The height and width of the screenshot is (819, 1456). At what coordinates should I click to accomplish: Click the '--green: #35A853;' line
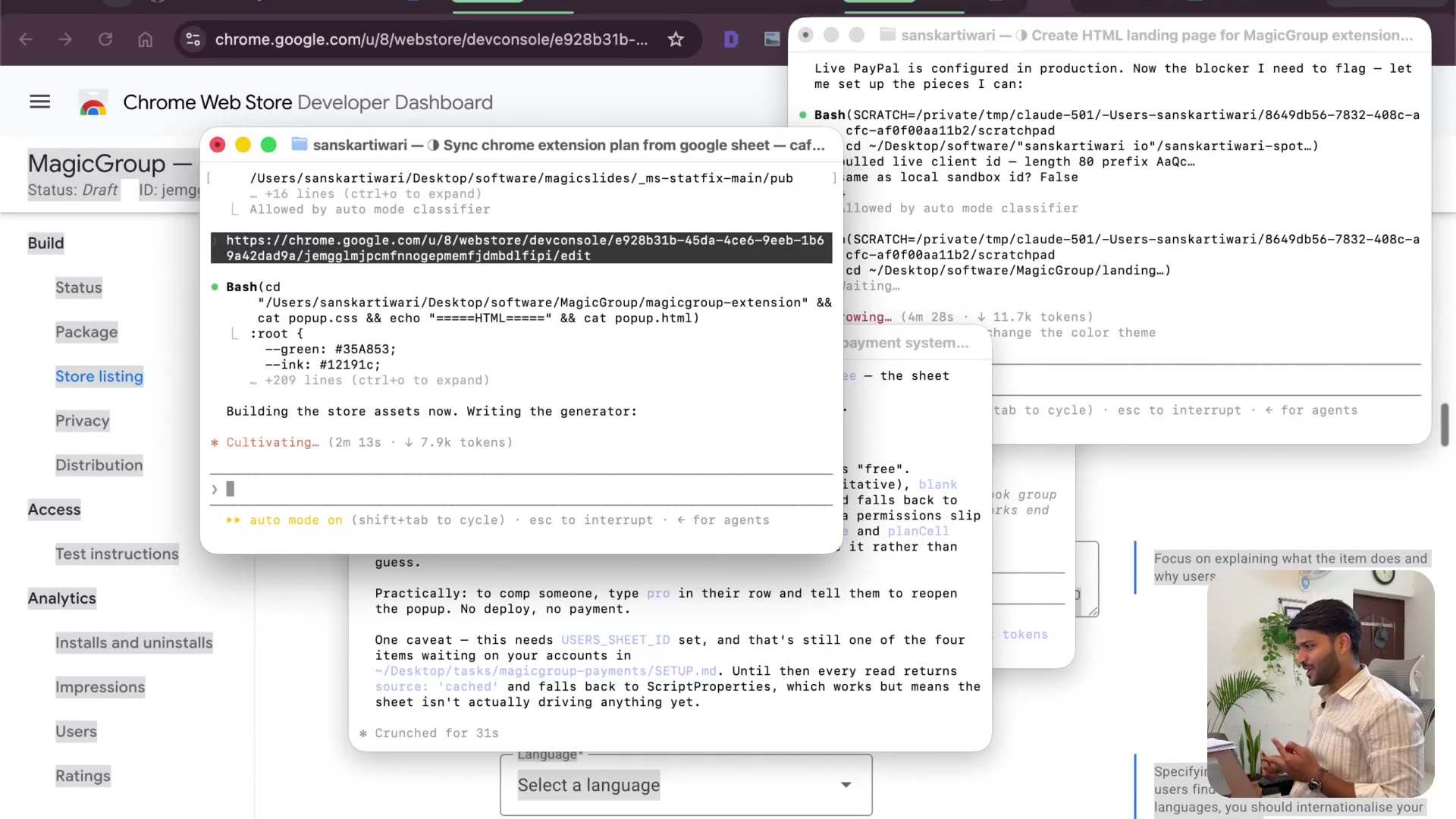pos(331,350)
